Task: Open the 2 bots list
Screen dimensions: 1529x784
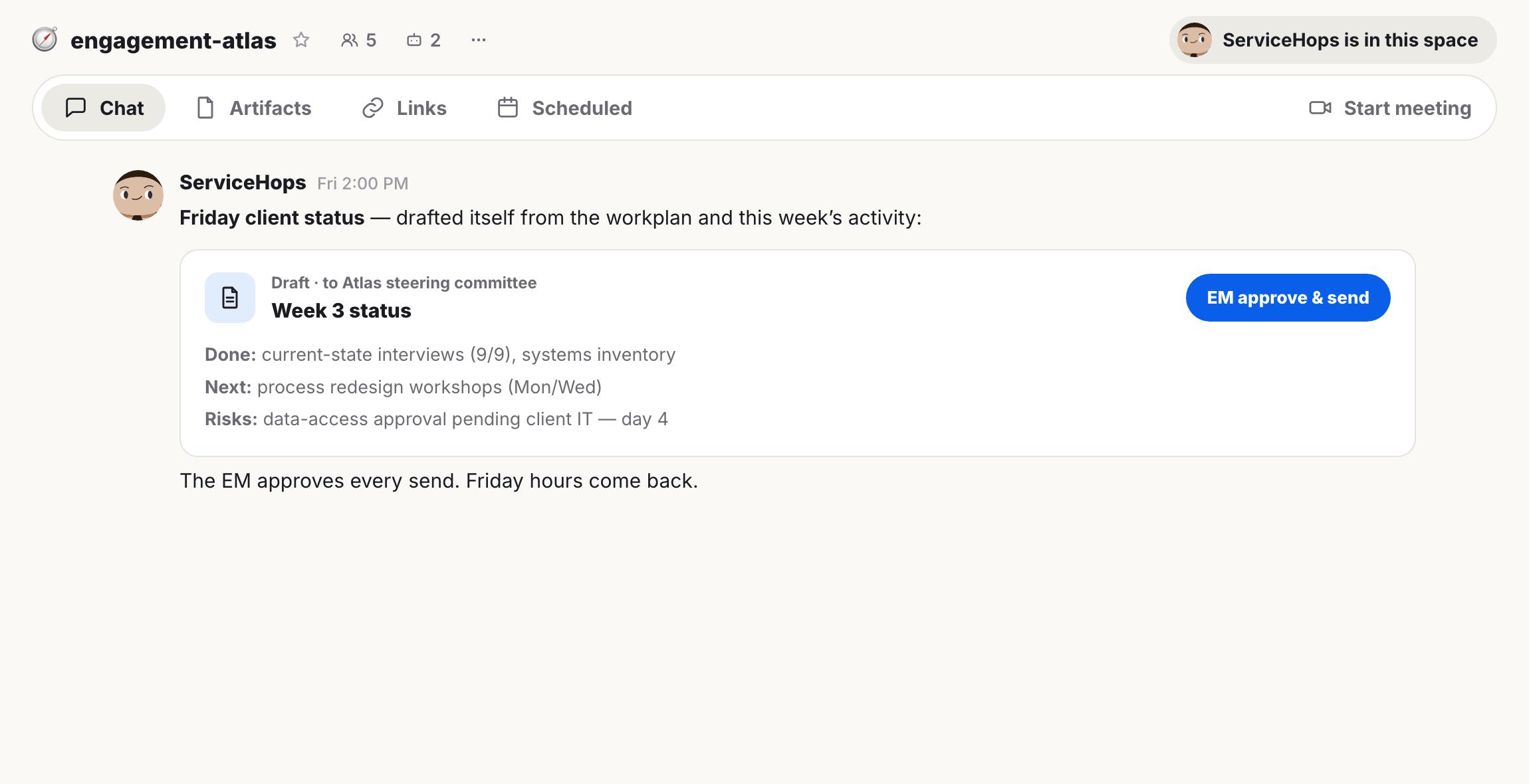Action: (x=423, y=40)
